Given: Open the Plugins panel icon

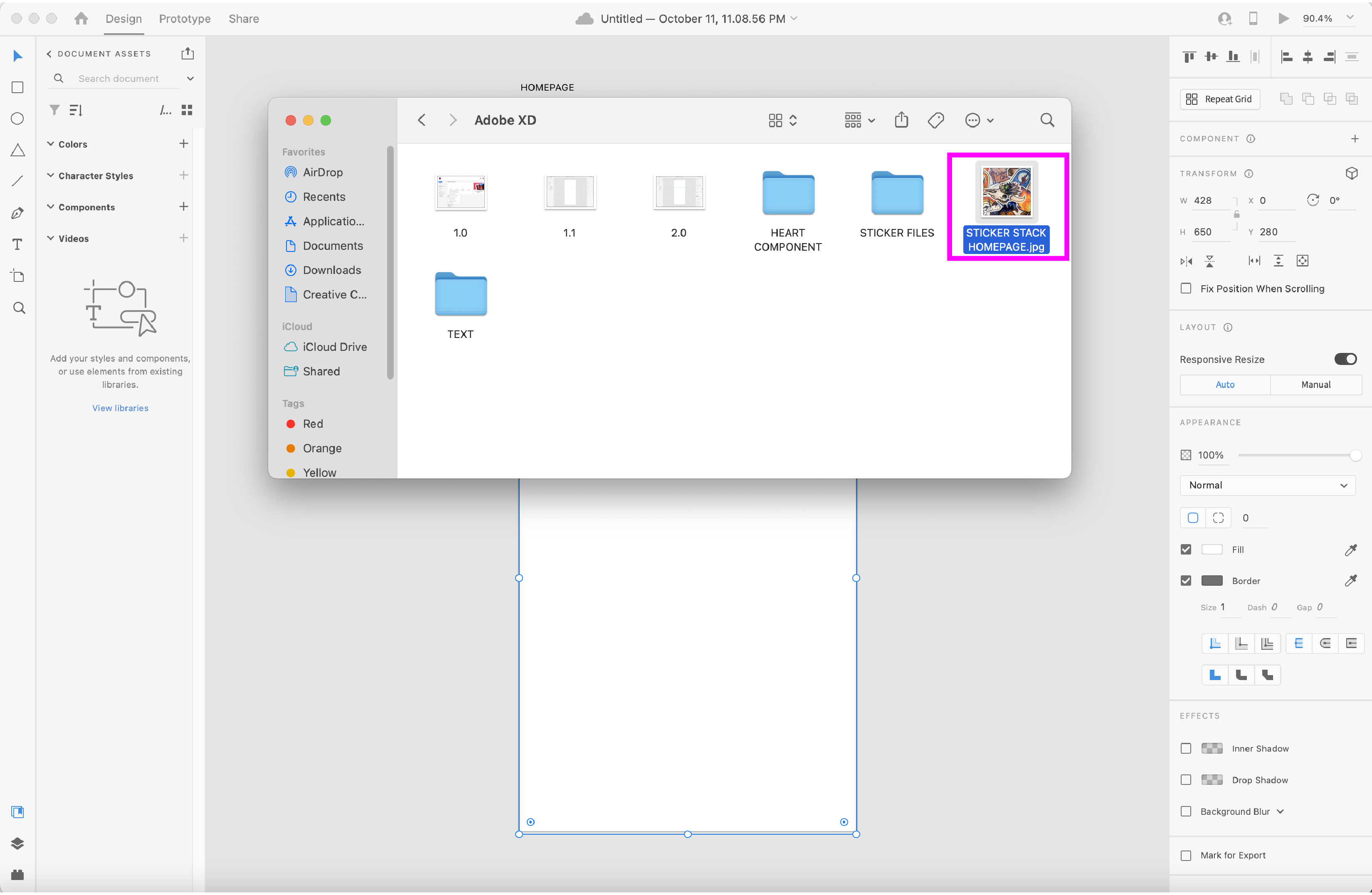Looking at the screenshot, I should point(17,875).
